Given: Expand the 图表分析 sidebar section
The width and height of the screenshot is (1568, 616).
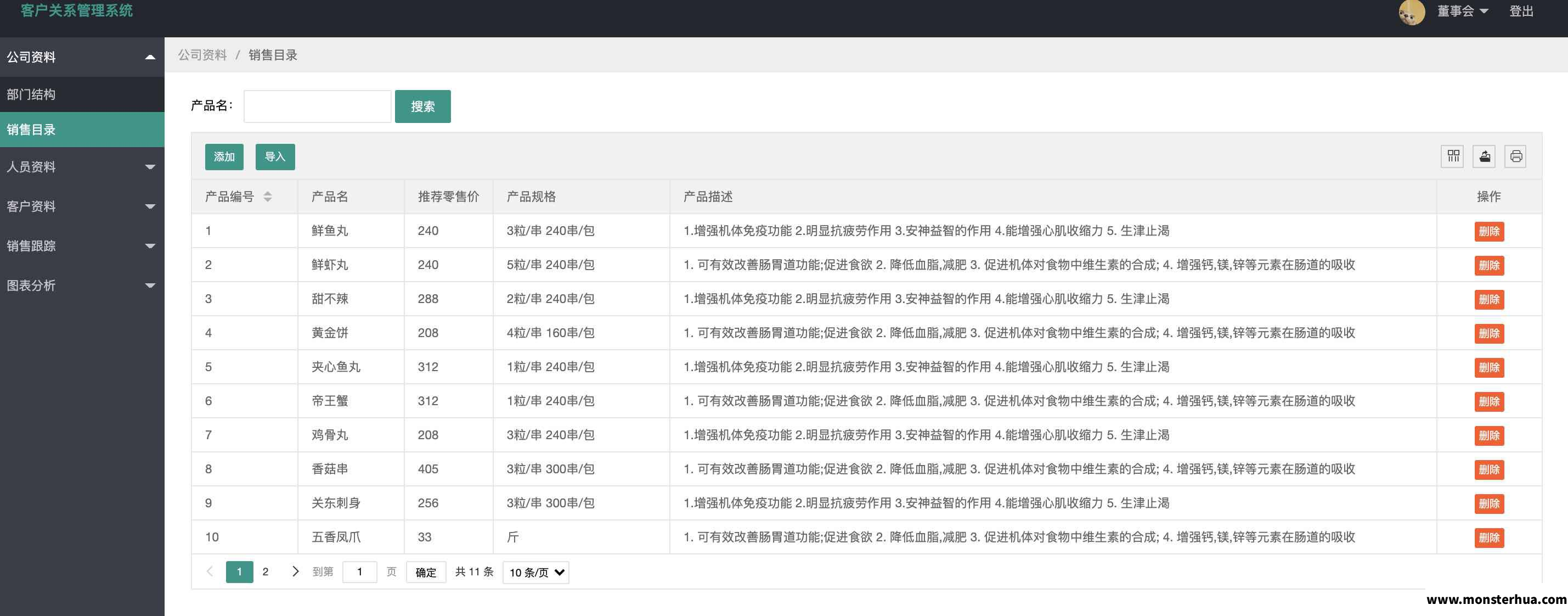Looking at the screenshot, I should [82, 285].
